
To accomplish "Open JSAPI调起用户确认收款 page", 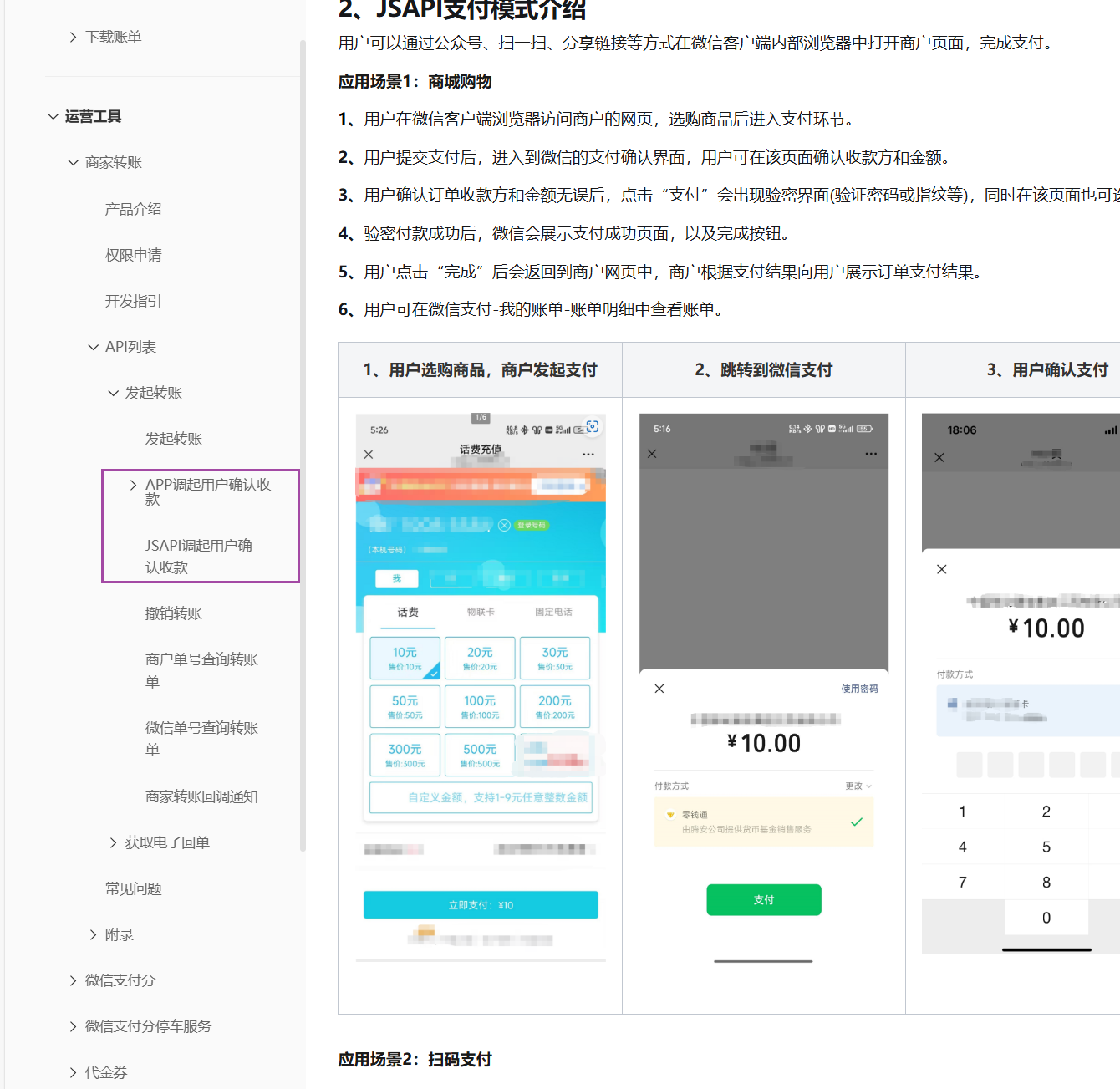I will pyautogui.click(x=199, y=557).
